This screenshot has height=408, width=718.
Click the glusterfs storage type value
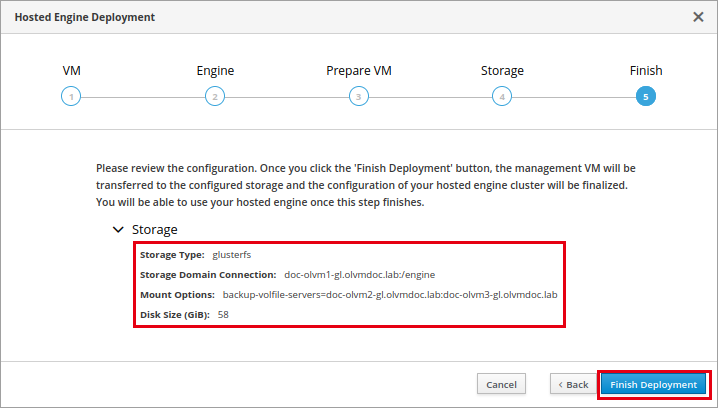232,255
